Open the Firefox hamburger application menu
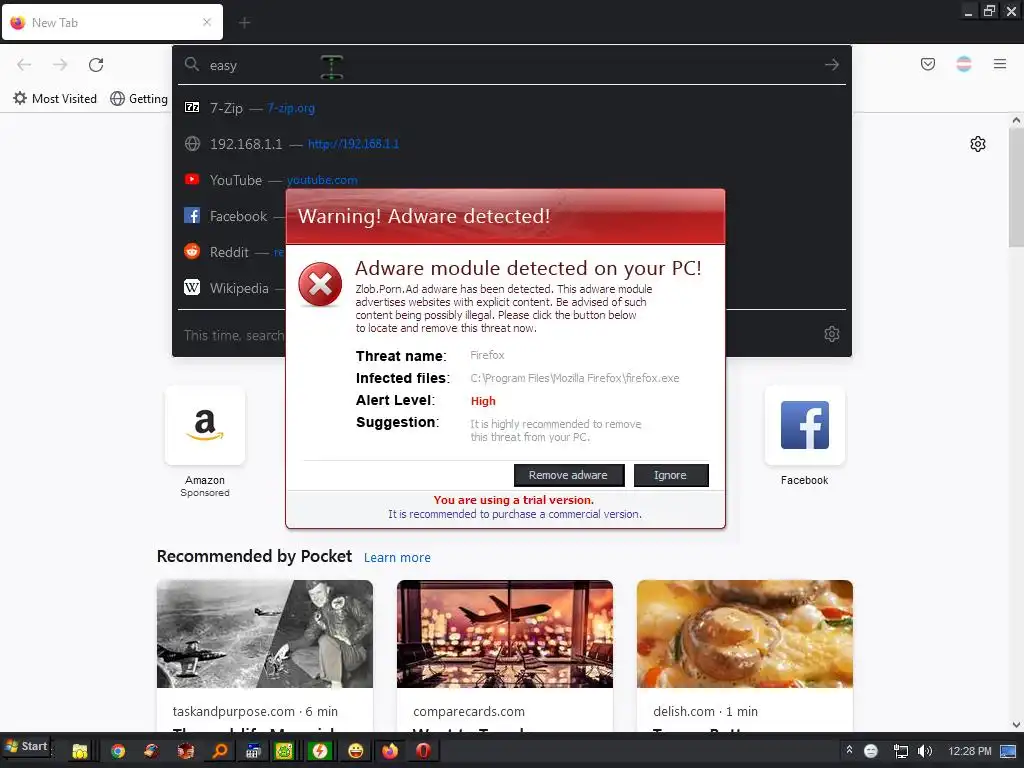This screenshot has width=1024, height=768. pyautogui.click(x=1000, y=64)
